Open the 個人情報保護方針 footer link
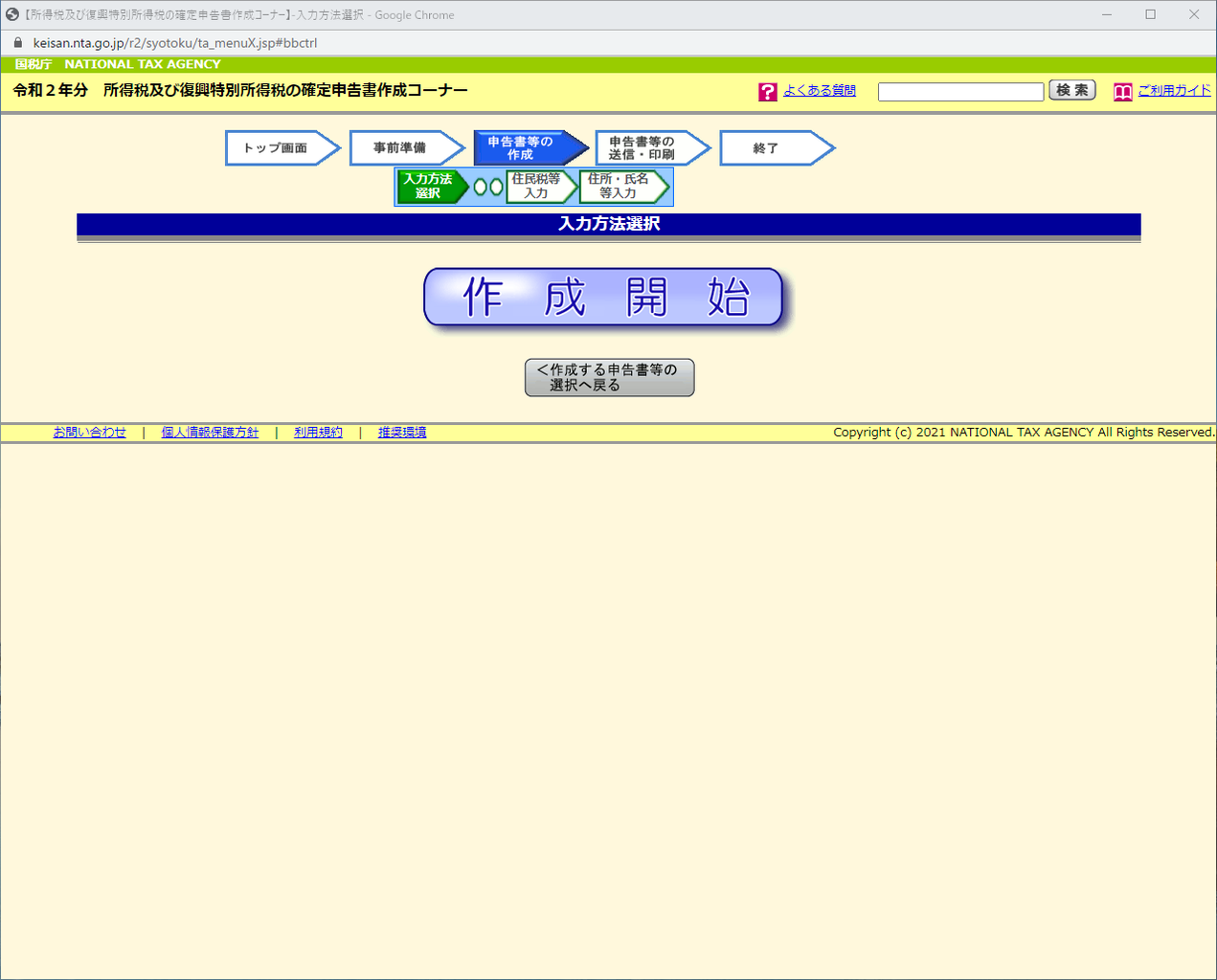1217x980 pixels. coord(210,433)
